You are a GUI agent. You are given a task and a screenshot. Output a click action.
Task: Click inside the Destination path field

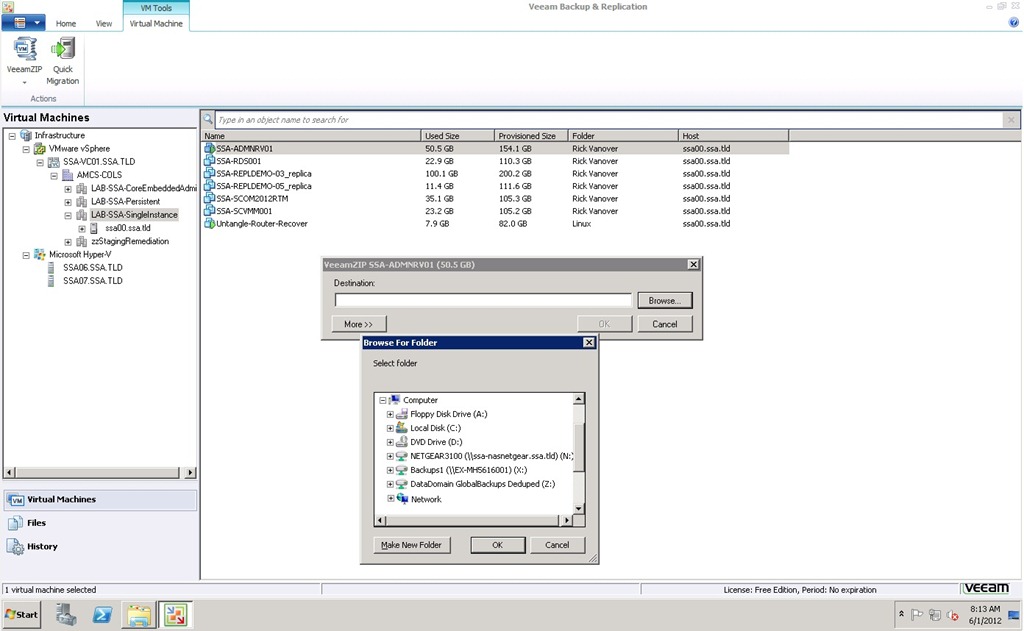(x=483, y=300)
